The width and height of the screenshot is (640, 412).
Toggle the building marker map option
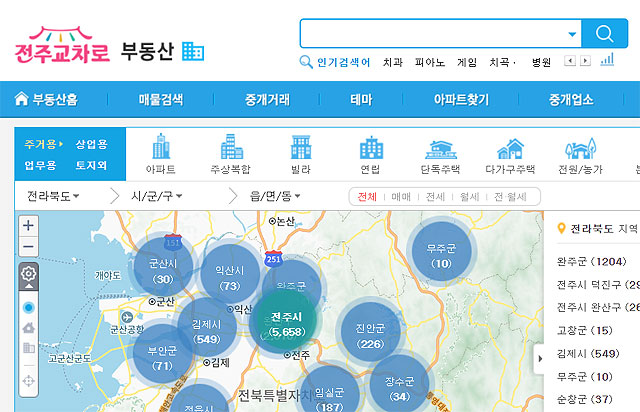29,348
